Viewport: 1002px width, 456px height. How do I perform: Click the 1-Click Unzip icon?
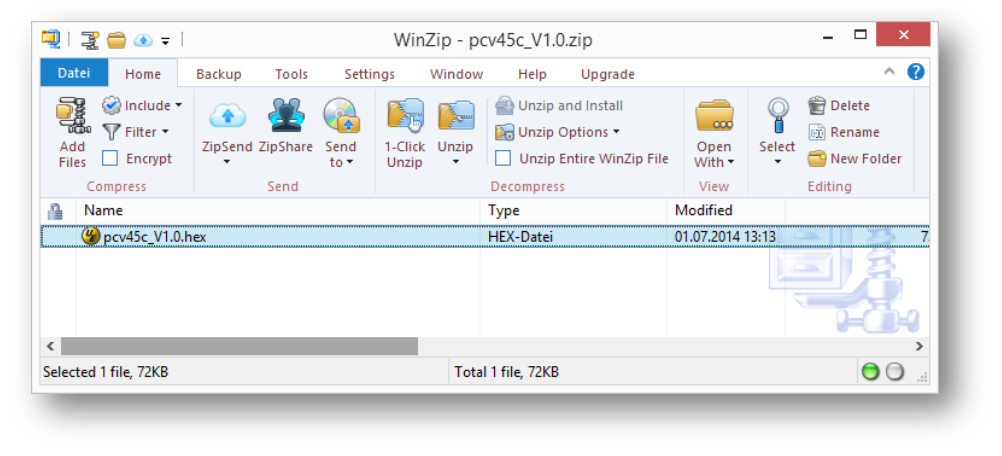pyautogui.click(x=405, y=116)
